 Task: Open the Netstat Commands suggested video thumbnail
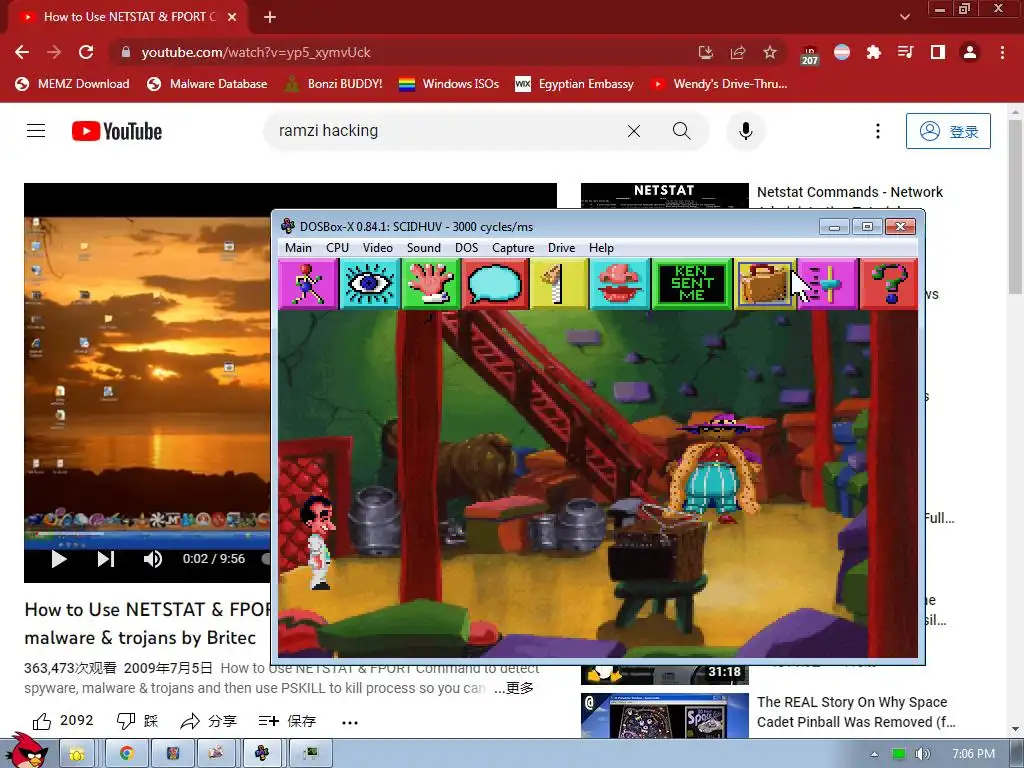coord(665,196)
